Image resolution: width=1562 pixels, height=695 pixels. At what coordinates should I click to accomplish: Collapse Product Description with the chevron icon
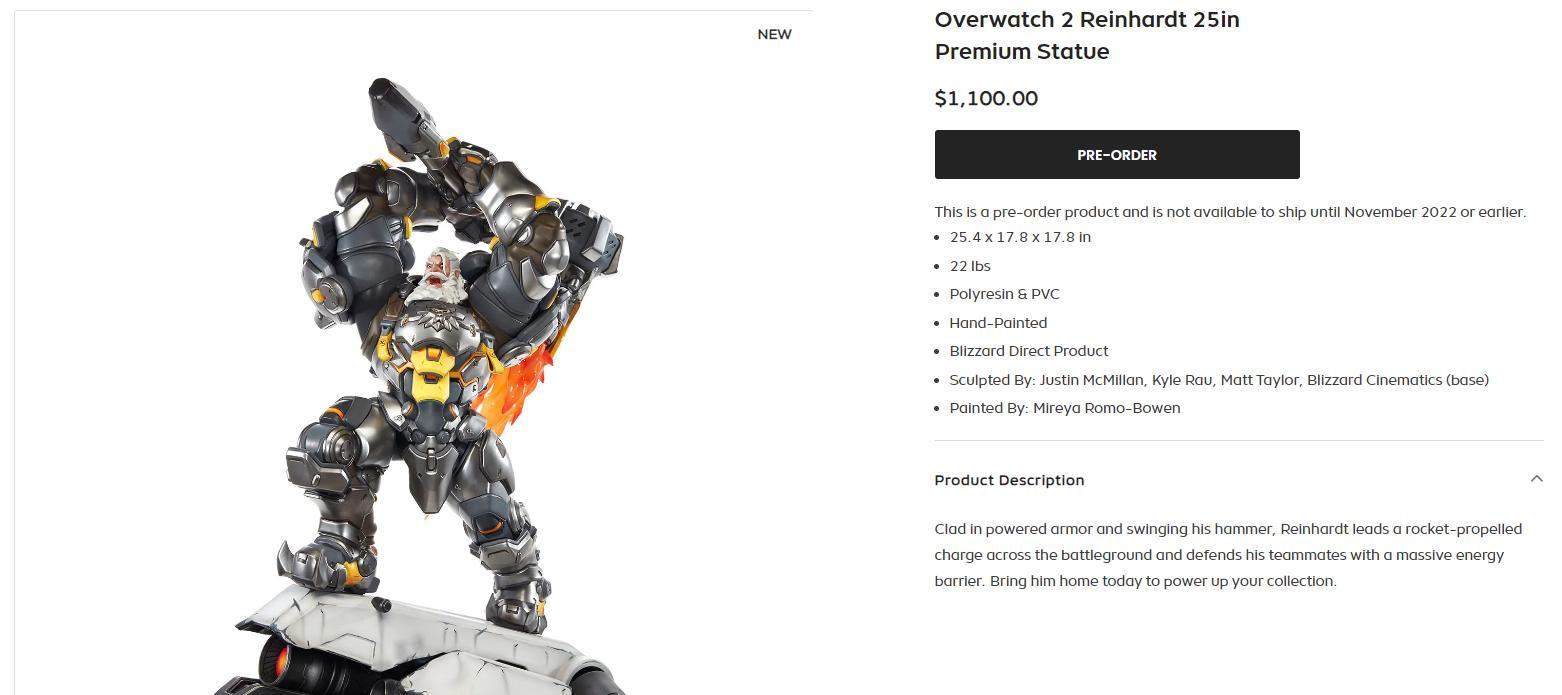(1536, 479)
